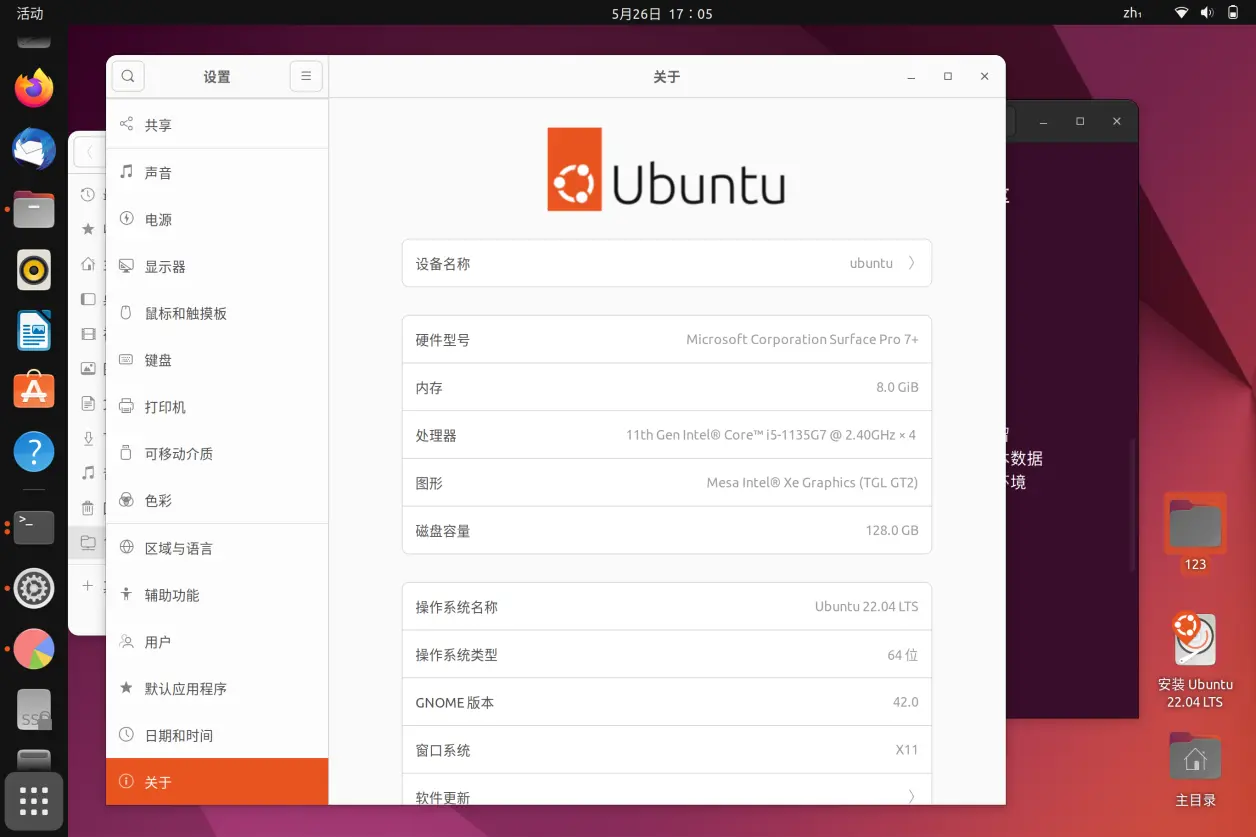Open the hamburger menu in settings header

tap(306, 76)
